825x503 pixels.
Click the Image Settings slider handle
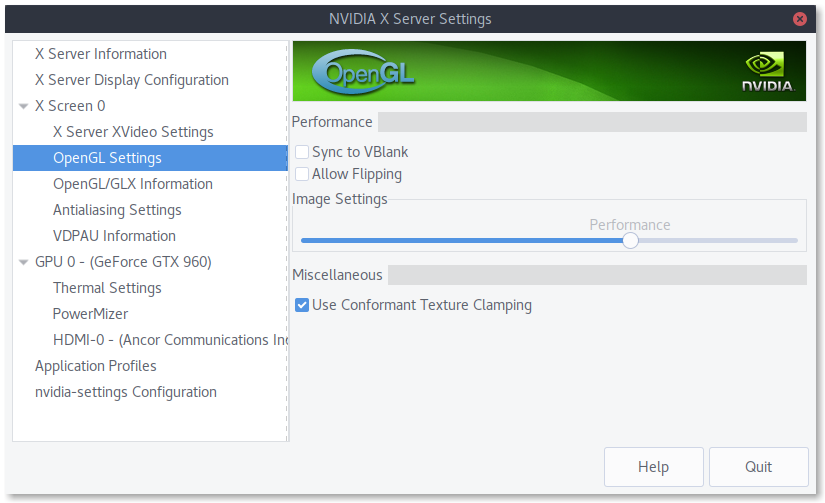point(630,240)
